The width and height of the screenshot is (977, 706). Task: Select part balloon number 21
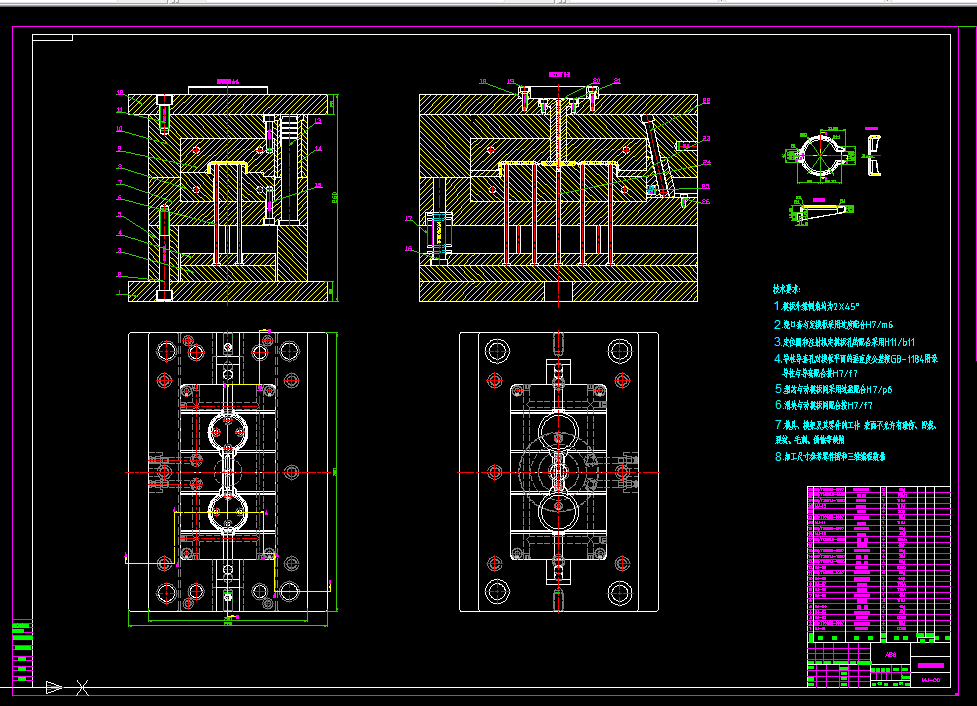[617, 80]
